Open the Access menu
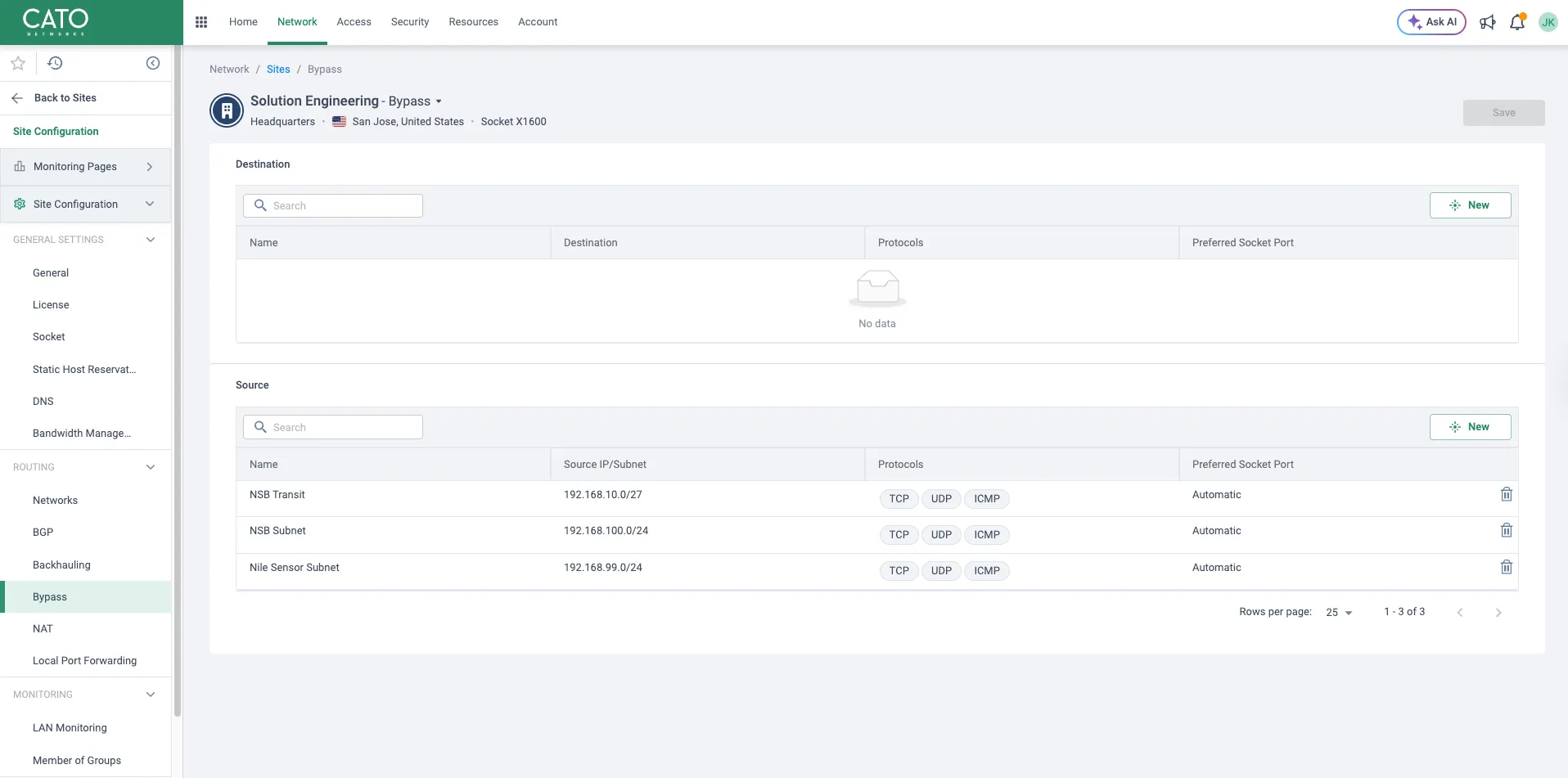Viewport: 1568px width, 778px height. pyautogui.click(x=354, y=22)
